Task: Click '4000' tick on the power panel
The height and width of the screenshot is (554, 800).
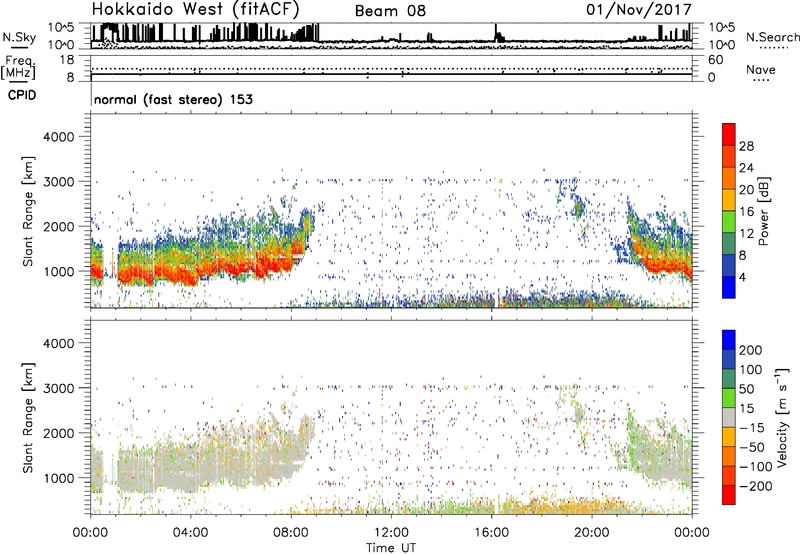Action: (x=58, y=137)
